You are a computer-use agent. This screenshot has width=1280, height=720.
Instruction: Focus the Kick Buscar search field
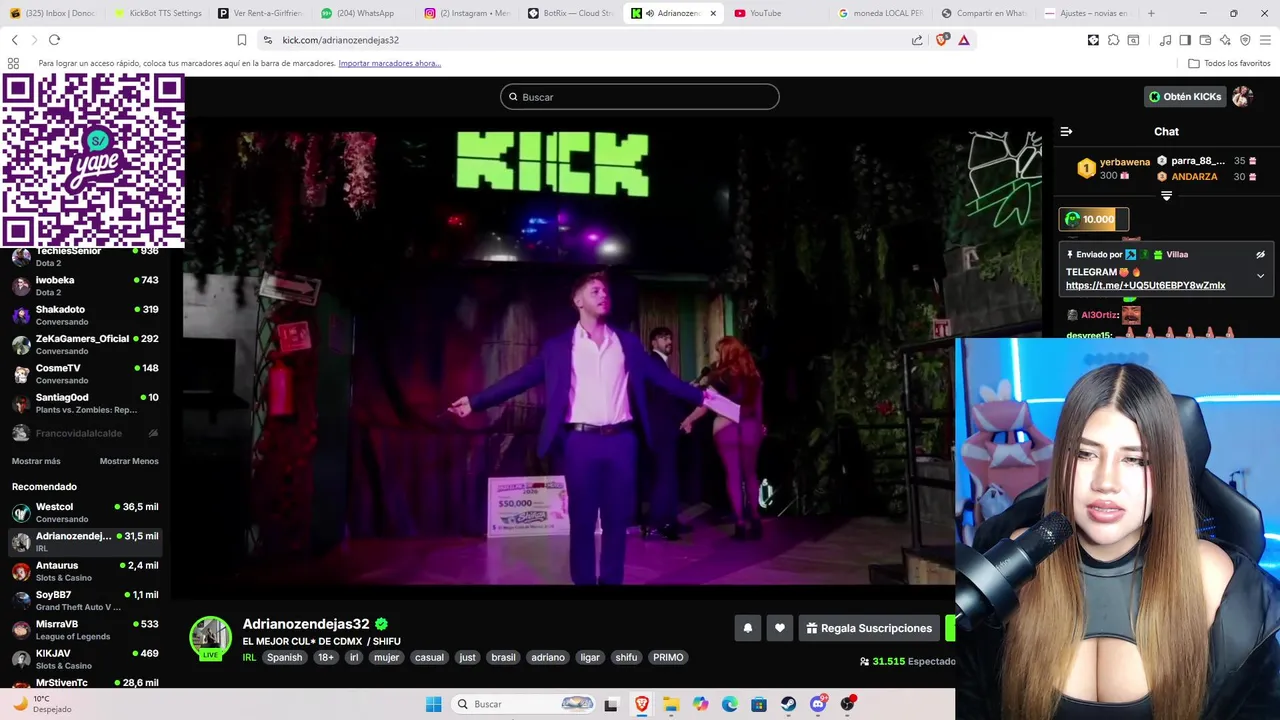coord(640,97)
